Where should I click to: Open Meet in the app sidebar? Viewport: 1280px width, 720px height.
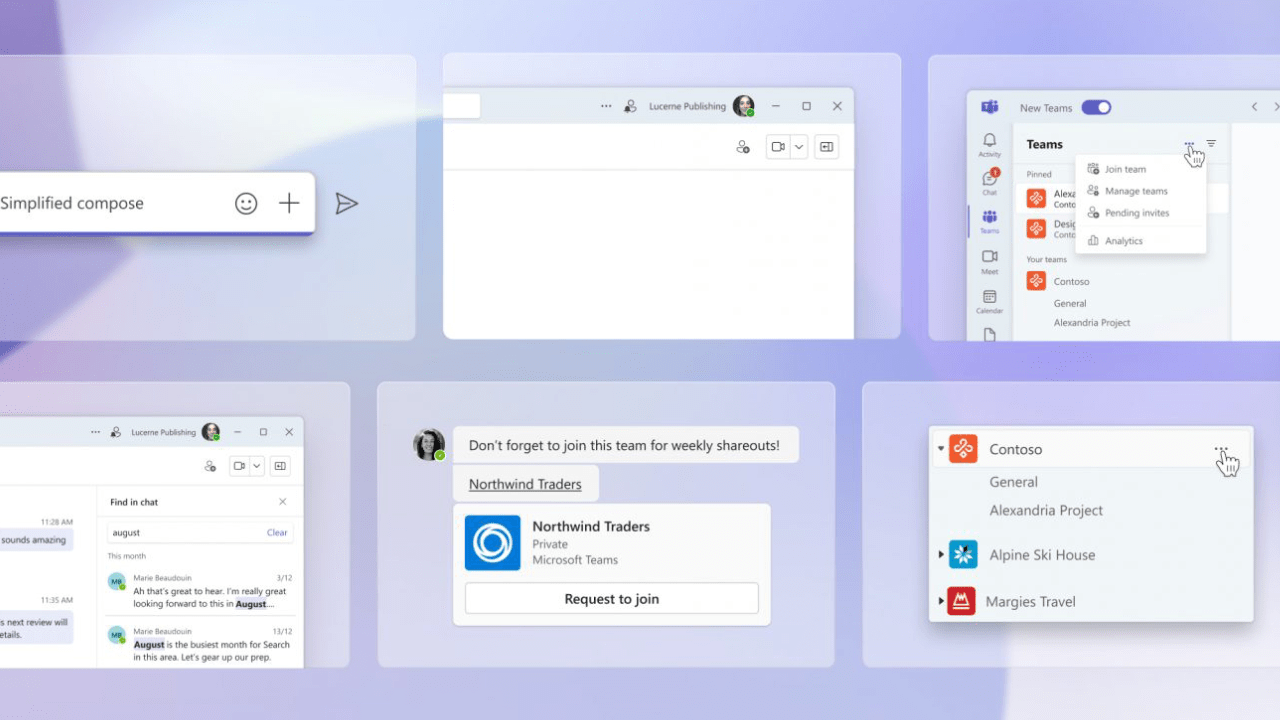[989, 261]
